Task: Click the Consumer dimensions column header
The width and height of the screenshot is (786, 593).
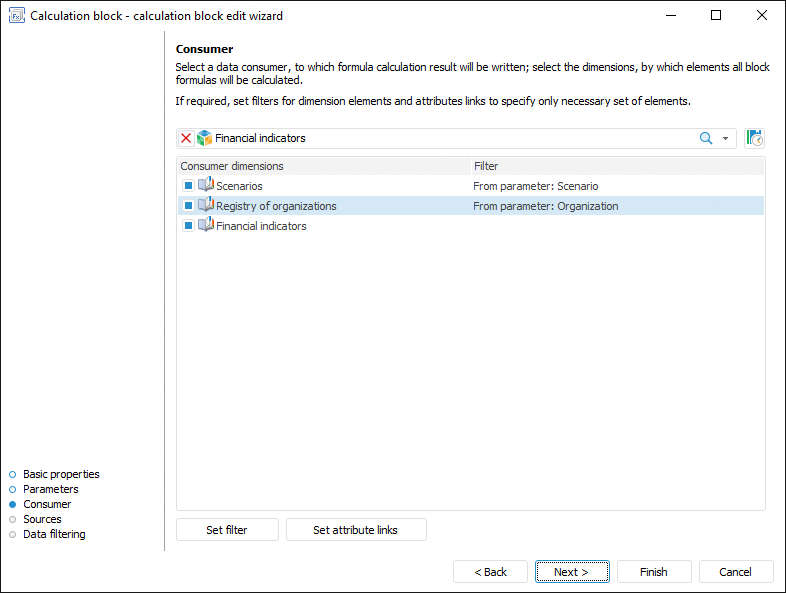Action: coord(323,166)
